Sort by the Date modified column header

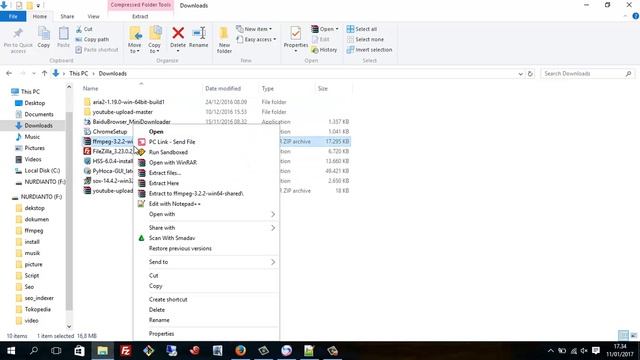pyautogui.click(x=223, y=89)
